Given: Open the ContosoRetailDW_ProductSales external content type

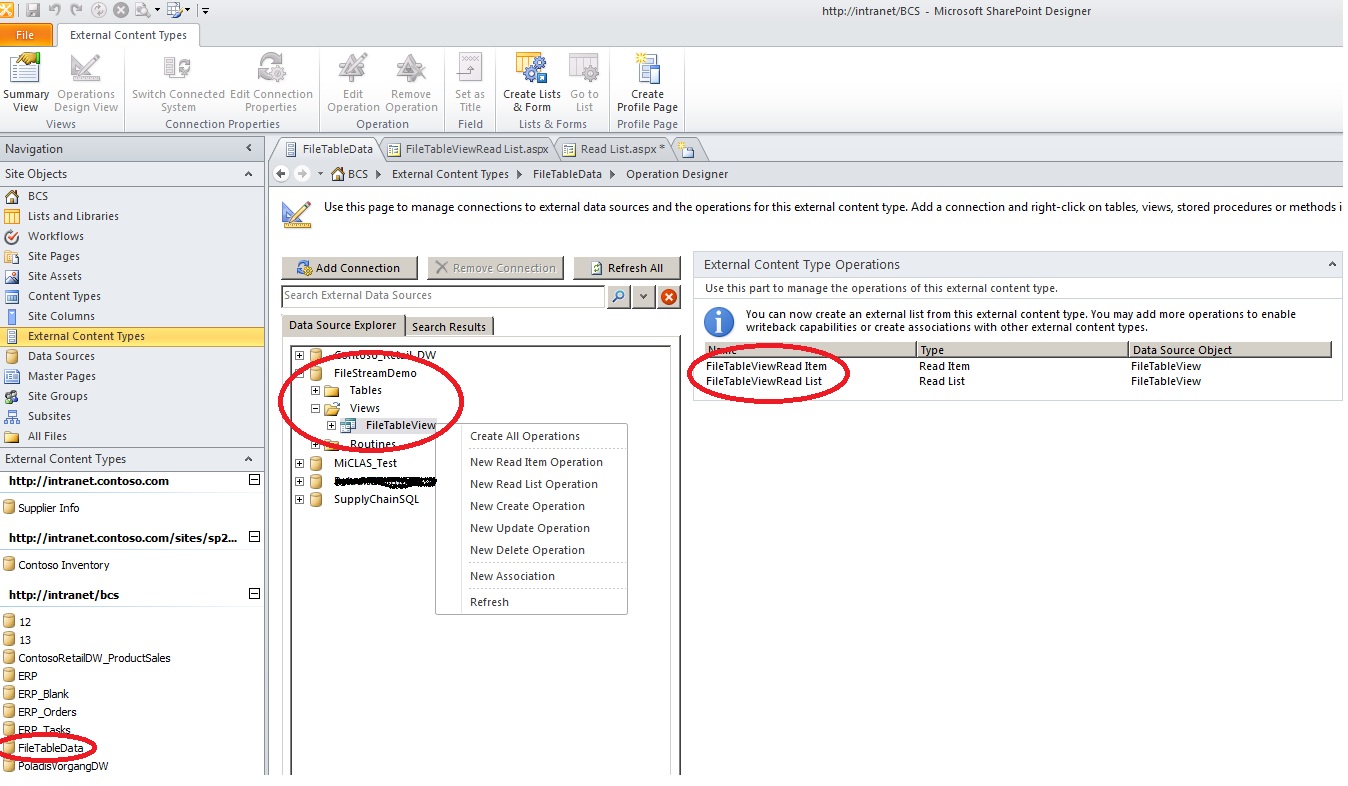Looking at the screenshot, I should click(94, 658).
